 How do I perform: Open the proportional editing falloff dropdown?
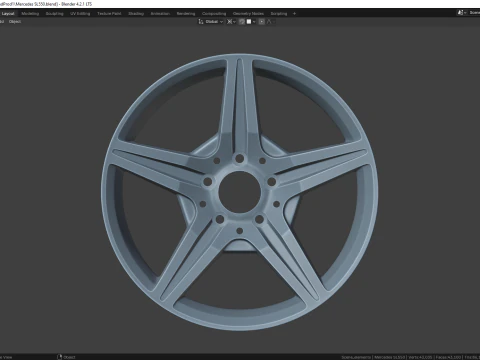[x=270, y=22]
